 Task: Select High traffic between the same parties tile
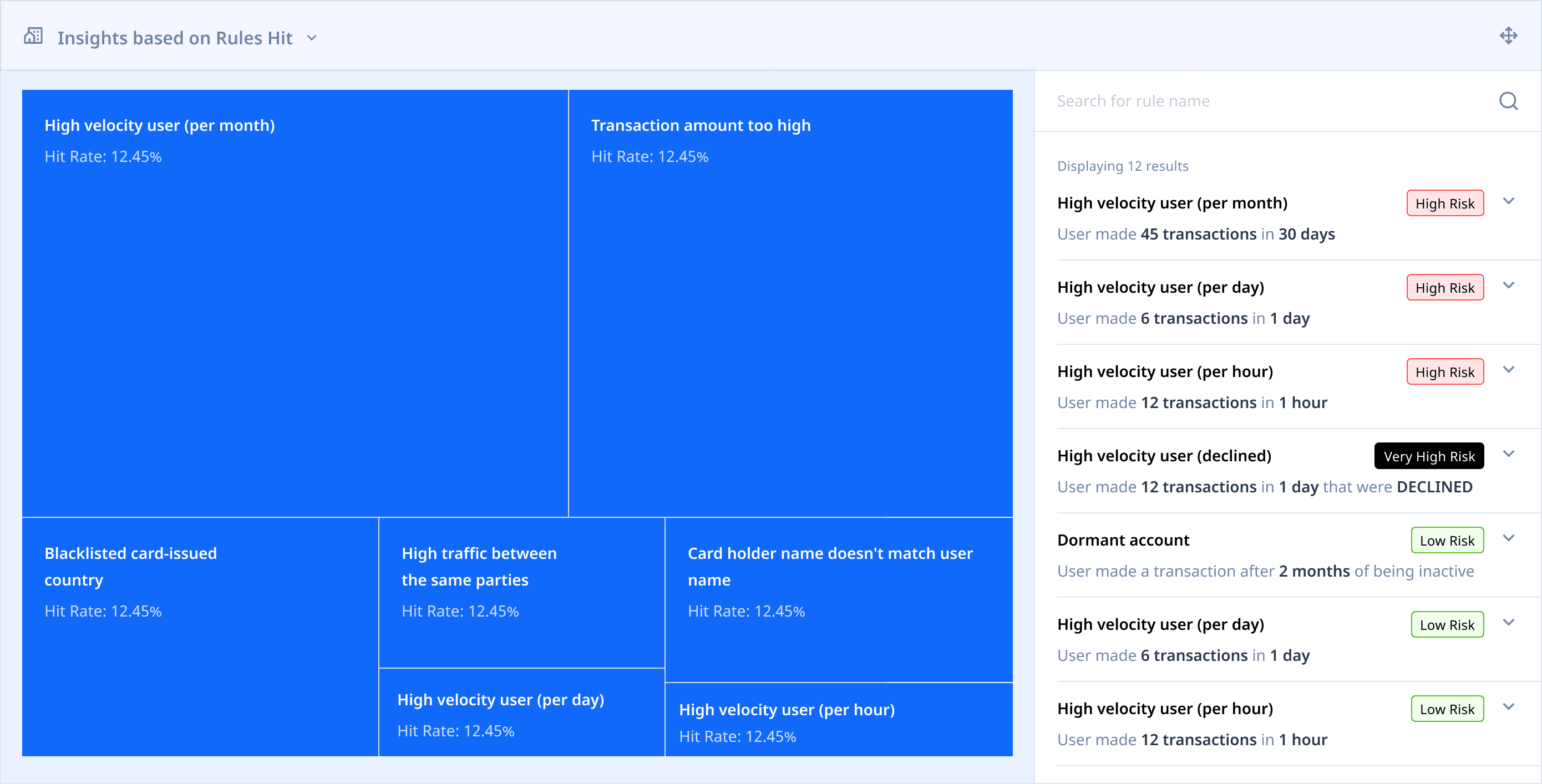pos(521,593)
